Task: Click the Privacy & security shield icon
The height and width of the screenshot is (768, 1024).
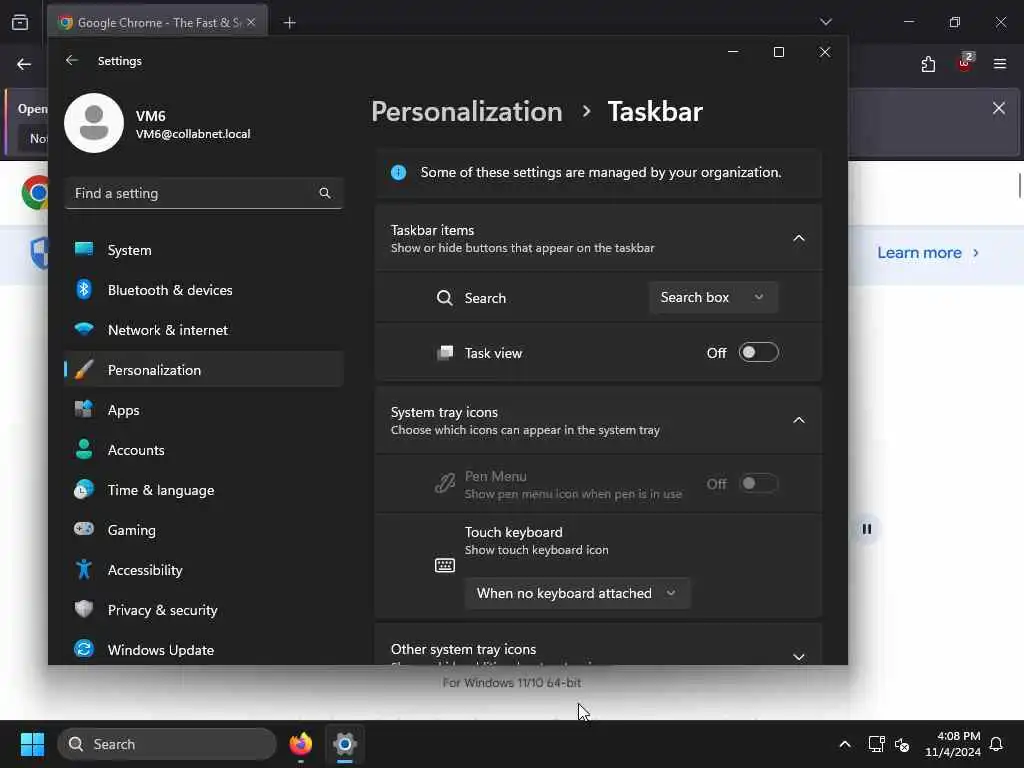Action: tap(84, 609)
